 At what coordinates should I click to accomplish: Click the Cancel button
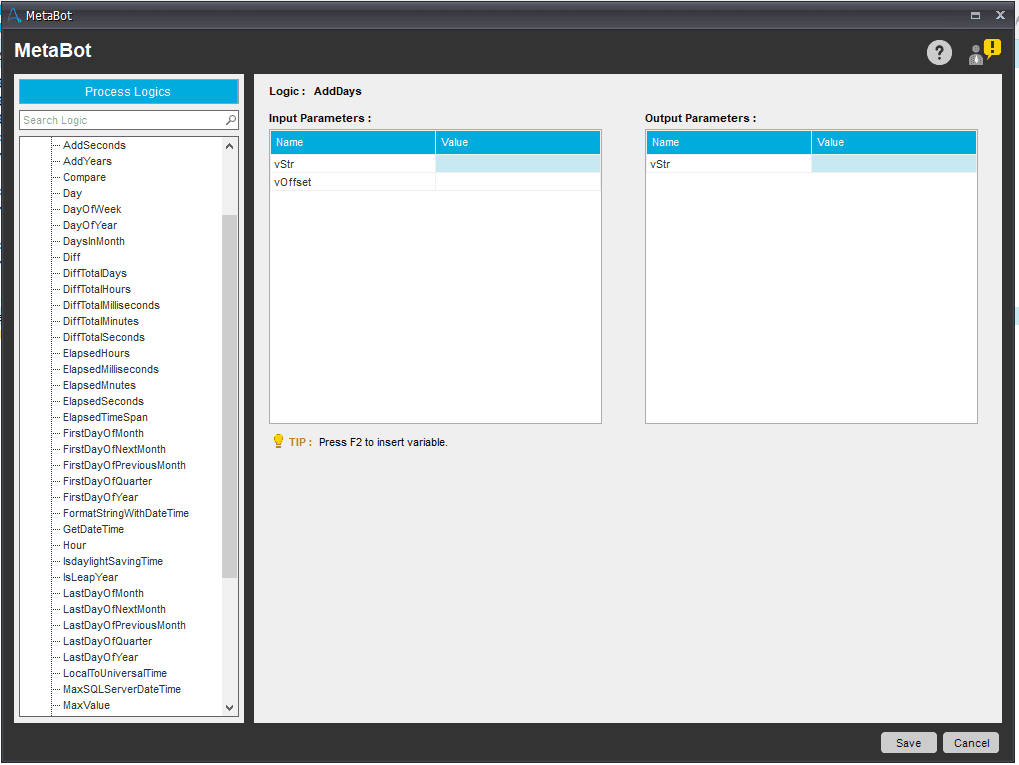(x=971, y=743)
